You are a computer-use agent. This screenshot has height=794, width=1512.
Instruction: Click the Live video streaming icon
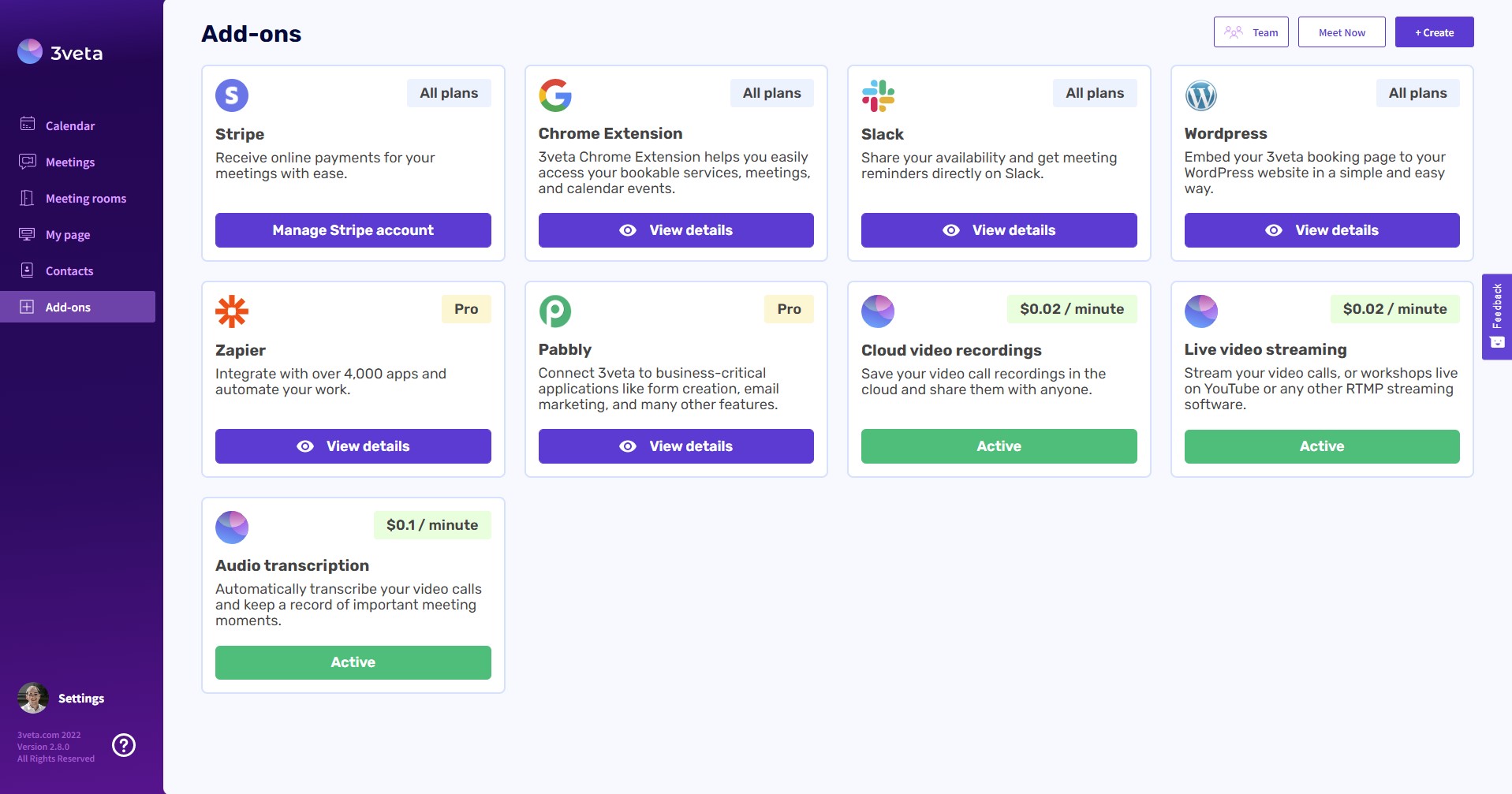(1201, 311)
